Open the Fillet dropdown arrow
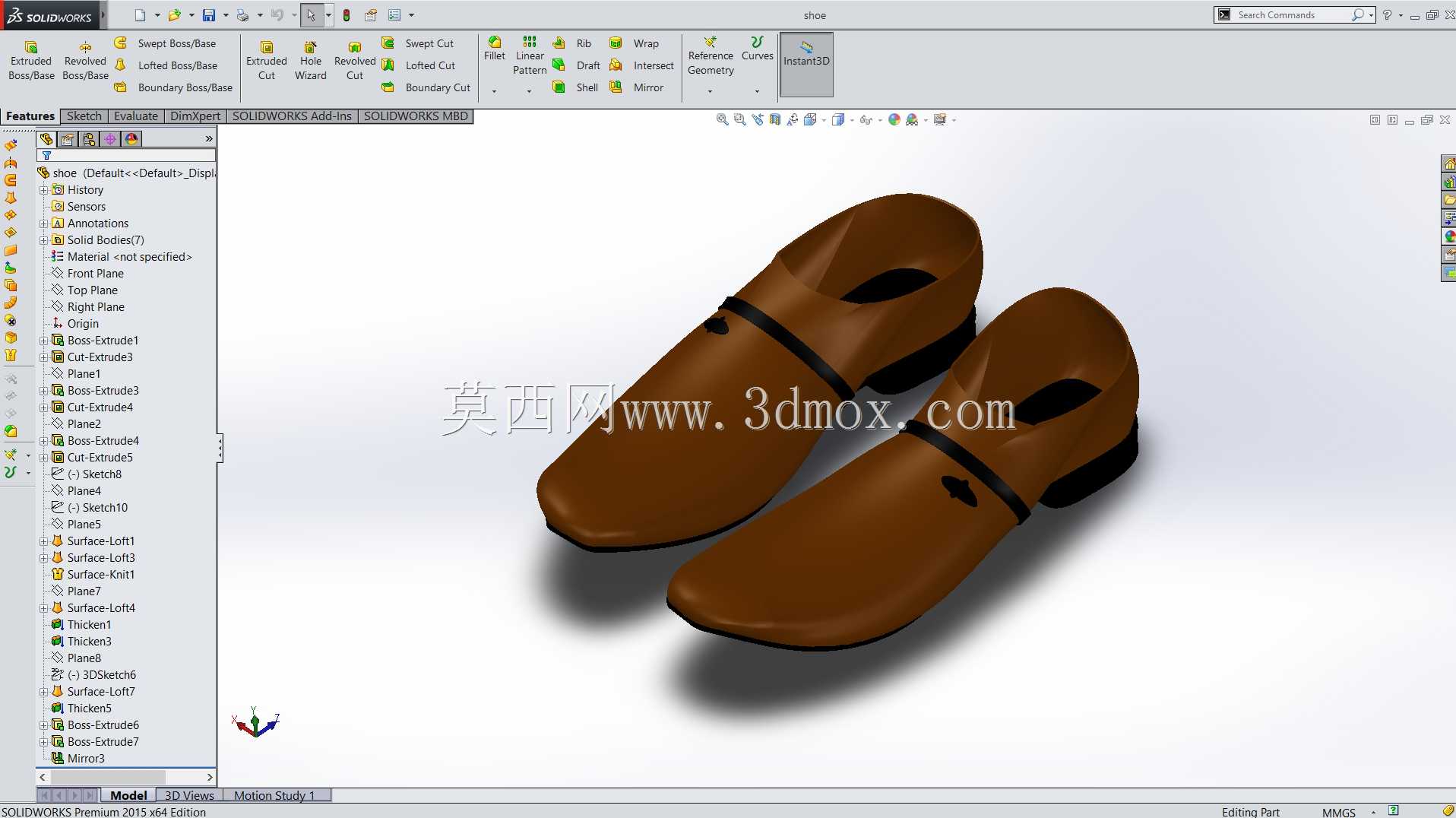The image size is (1456, 818). point(495,91)
